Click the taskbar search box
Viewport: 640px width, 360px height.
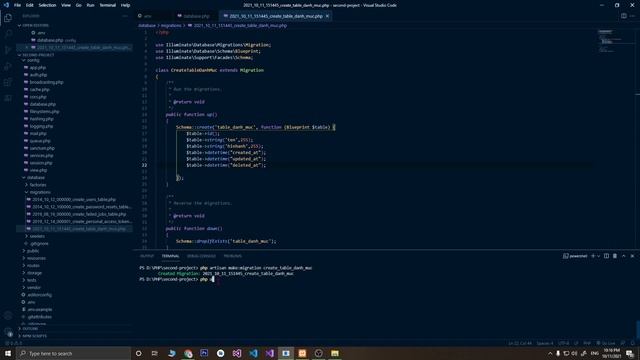click(x=73, y=353)
